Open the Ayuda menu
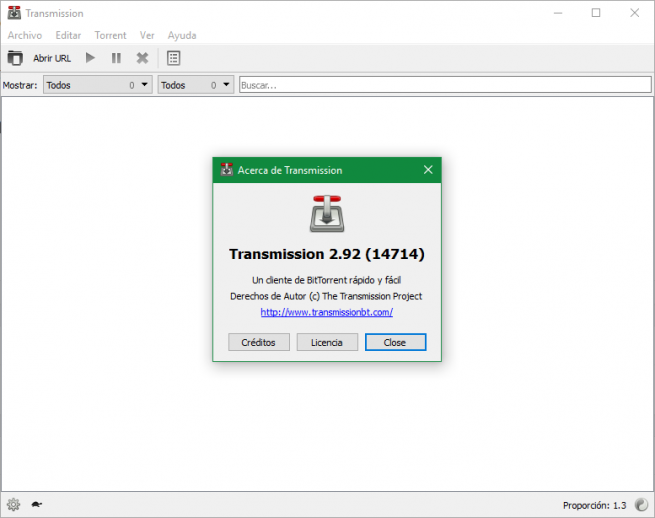This screenshot has height=518, width=655. point(182,35)
